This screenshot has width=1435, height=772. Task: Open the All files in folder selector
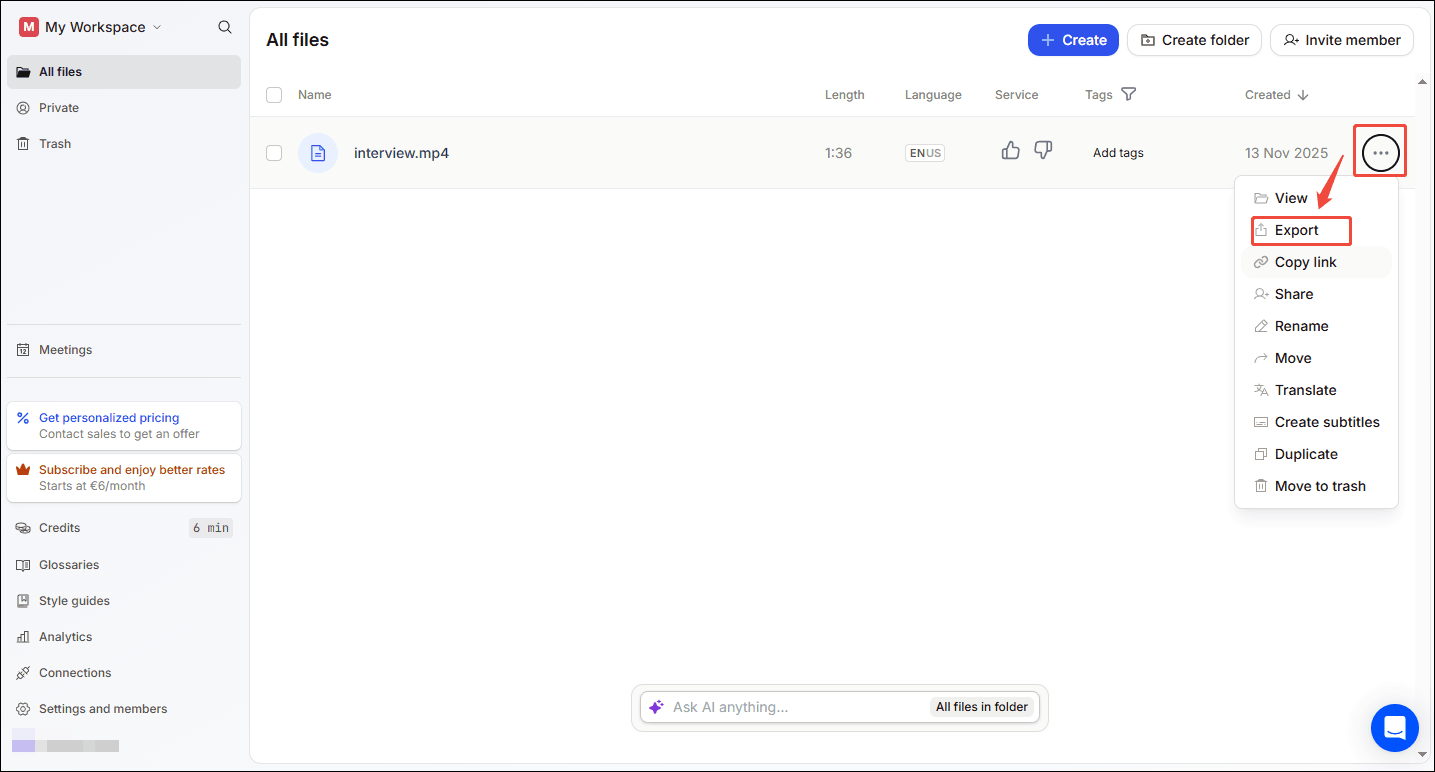(981, 707)
